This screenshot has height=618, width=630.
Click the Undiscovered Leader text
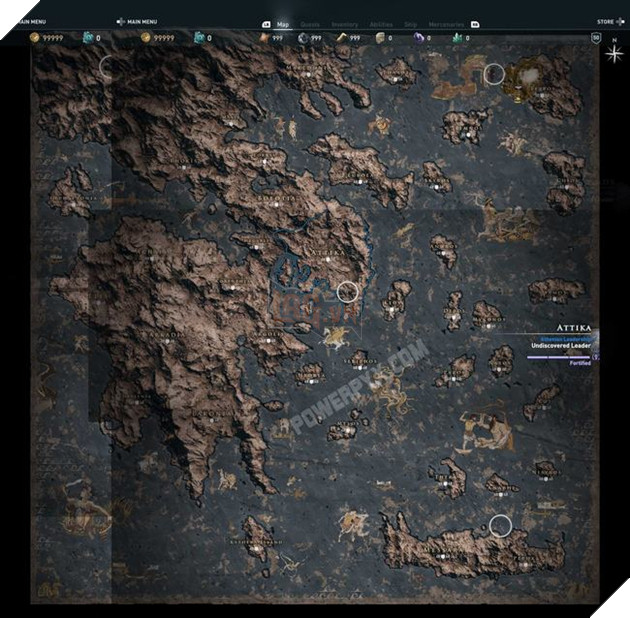point(561,346)
